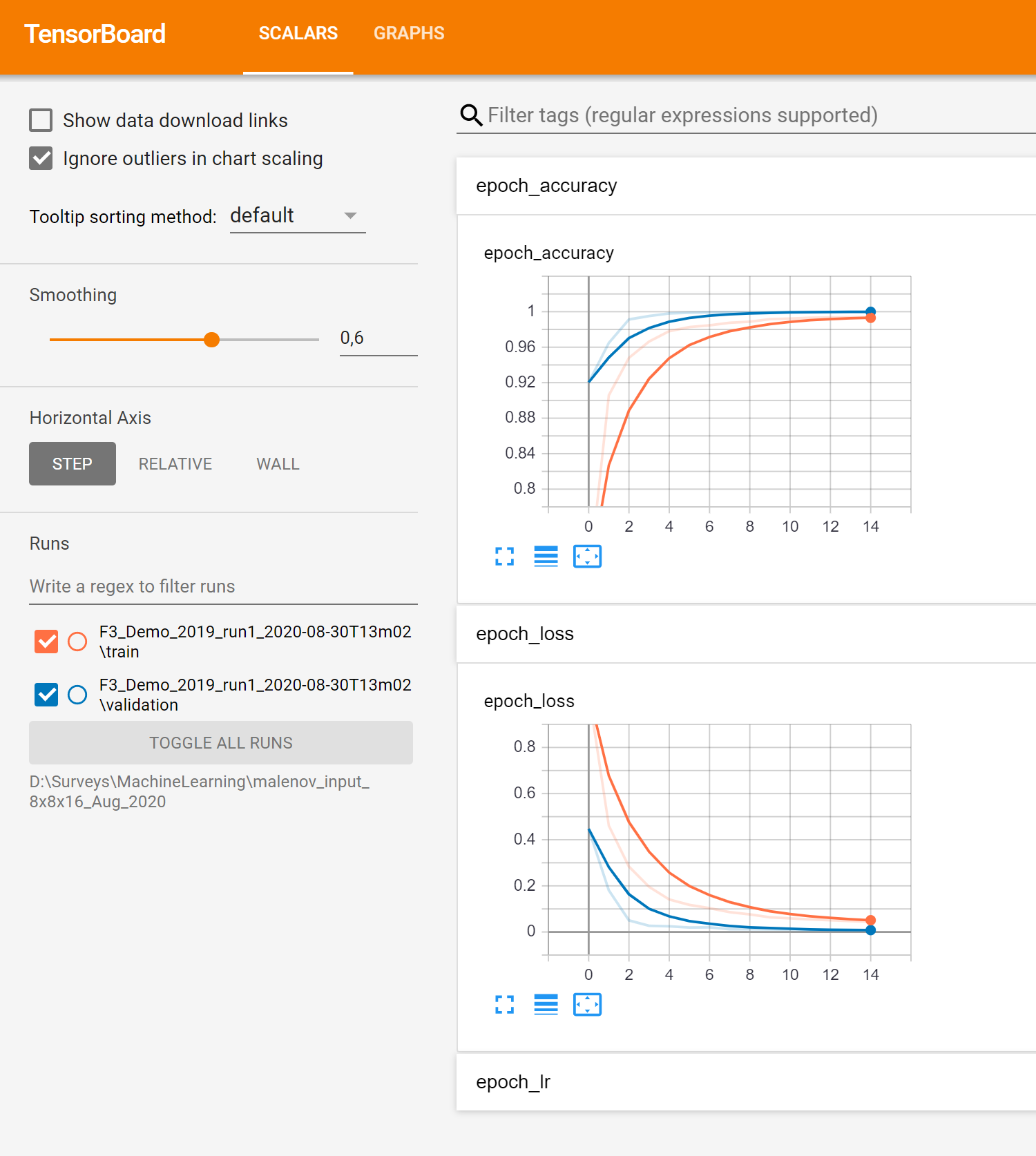
Task: Select the SCALARS tab
Action: (x=298, y=34)
